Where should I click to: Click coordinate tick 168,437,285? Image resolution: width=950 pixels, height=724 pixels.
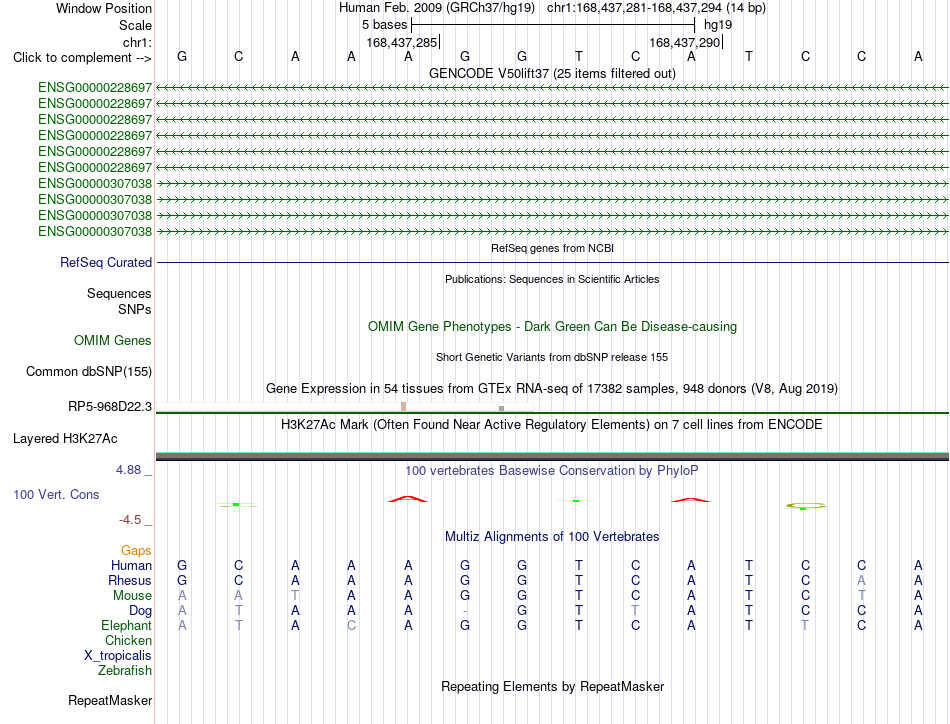pos(402,42)
